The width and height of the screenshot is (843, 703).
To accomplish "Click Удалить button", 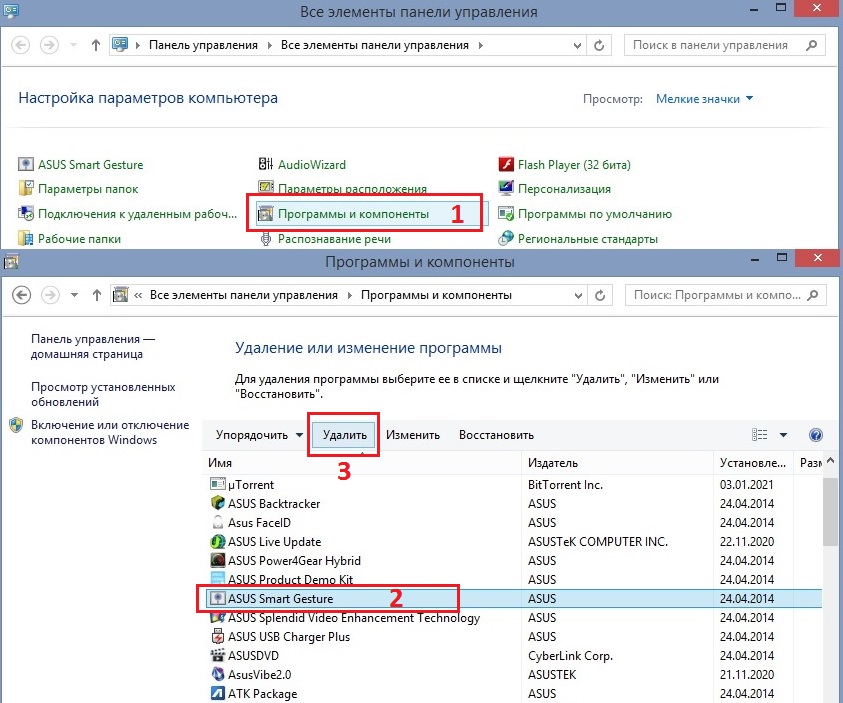I will click(345, 435).
